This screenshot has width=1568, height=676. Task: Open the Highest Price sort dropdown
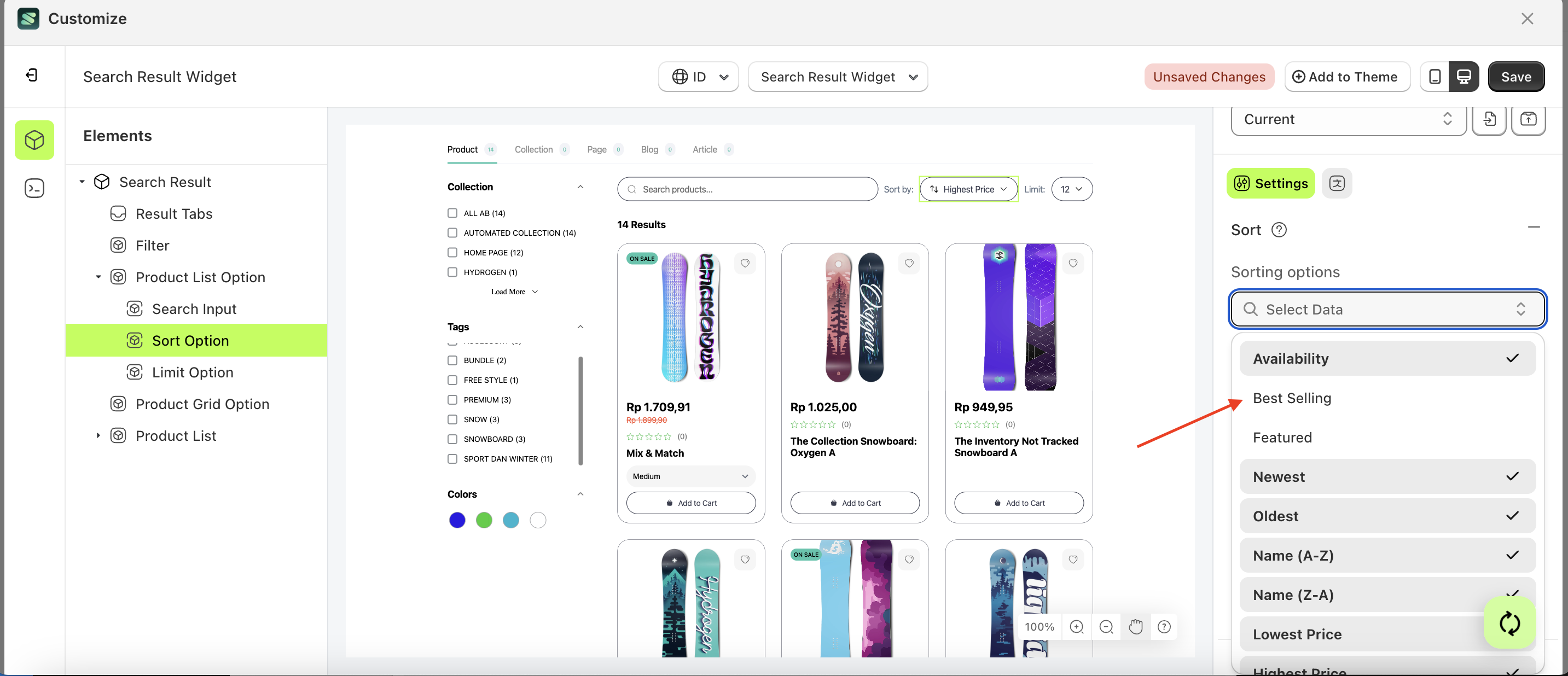968,189
